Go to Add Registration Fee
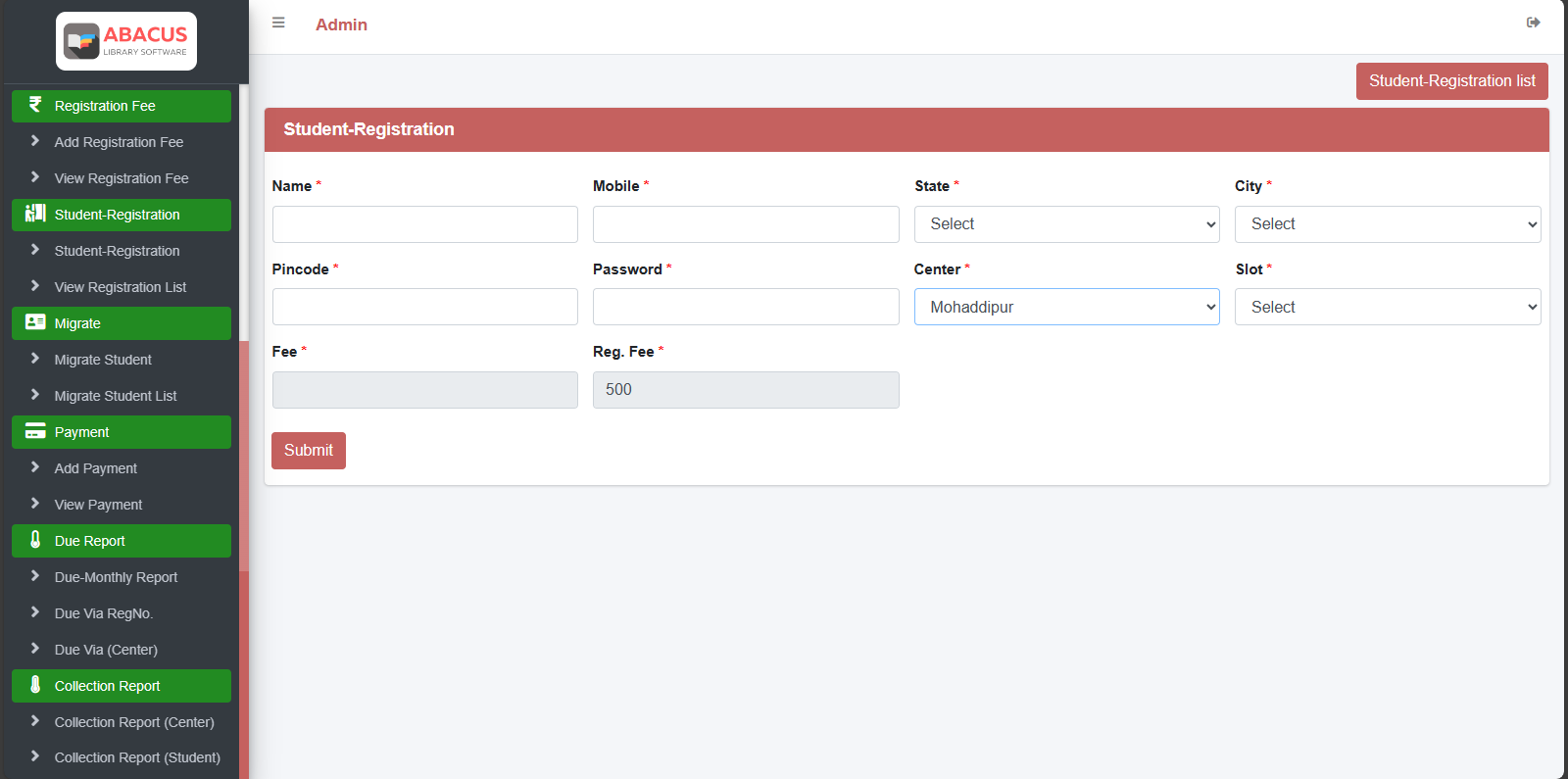The image size is (1568, 779). pos(119,142)
